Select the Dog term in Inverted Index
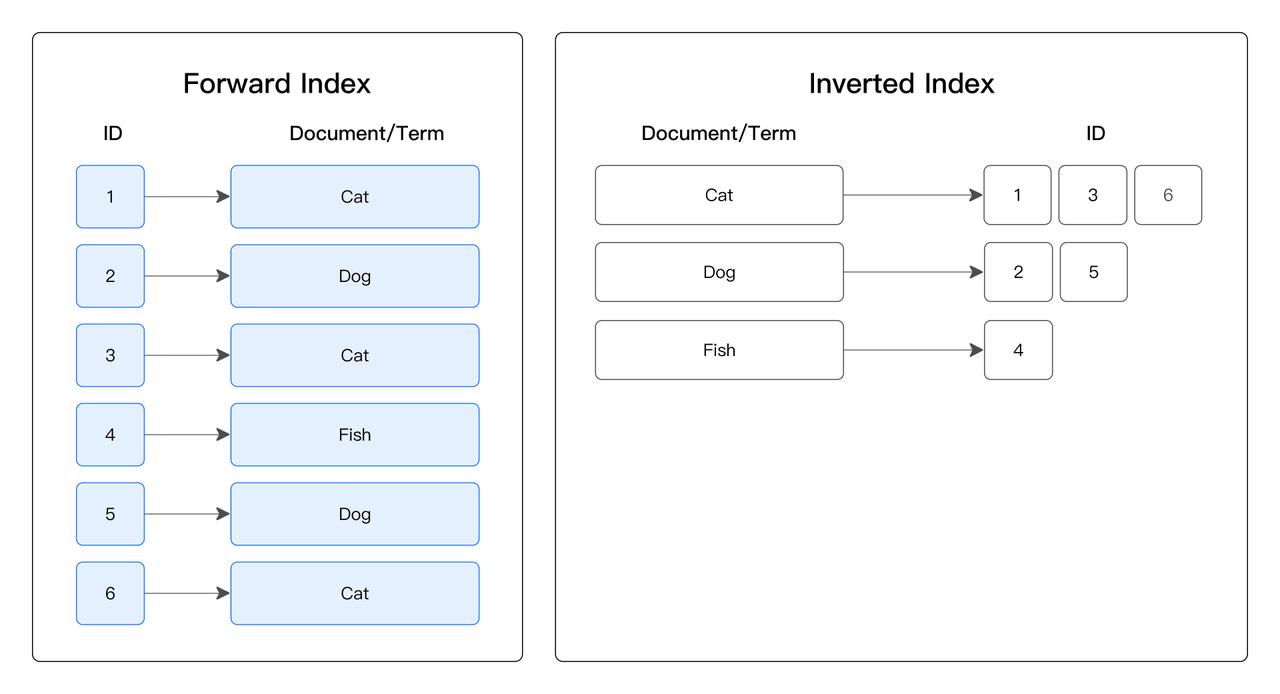This screenshot has width=1280, height=694. click(x=719, y=272)
